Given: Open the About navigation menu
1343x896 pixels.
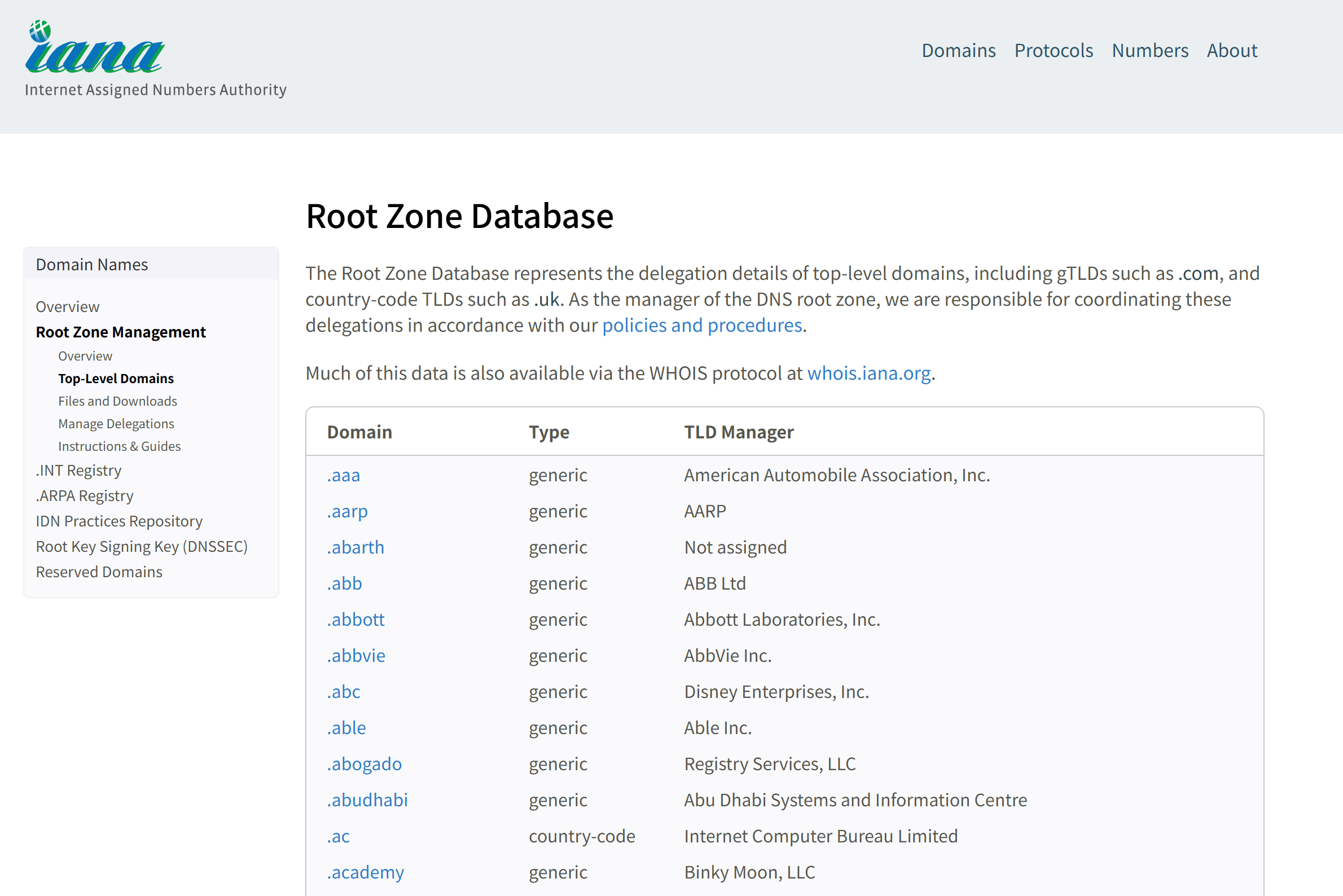Looking at the screenshot, I should tap(1232, 50).
